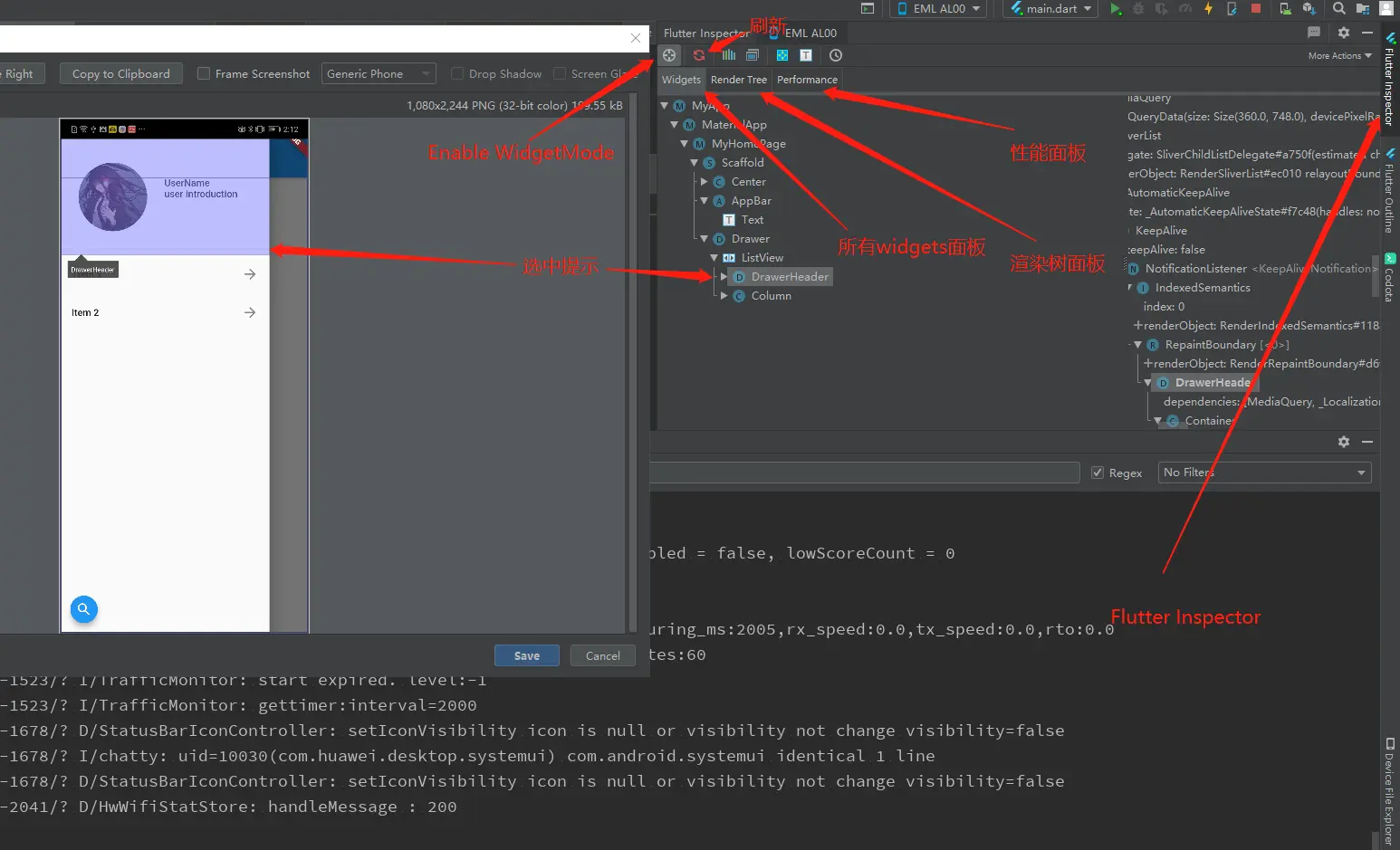Click the Save button in screenshot dialog
This screenshot has width=1400, height=850.
tap(527, 655)
